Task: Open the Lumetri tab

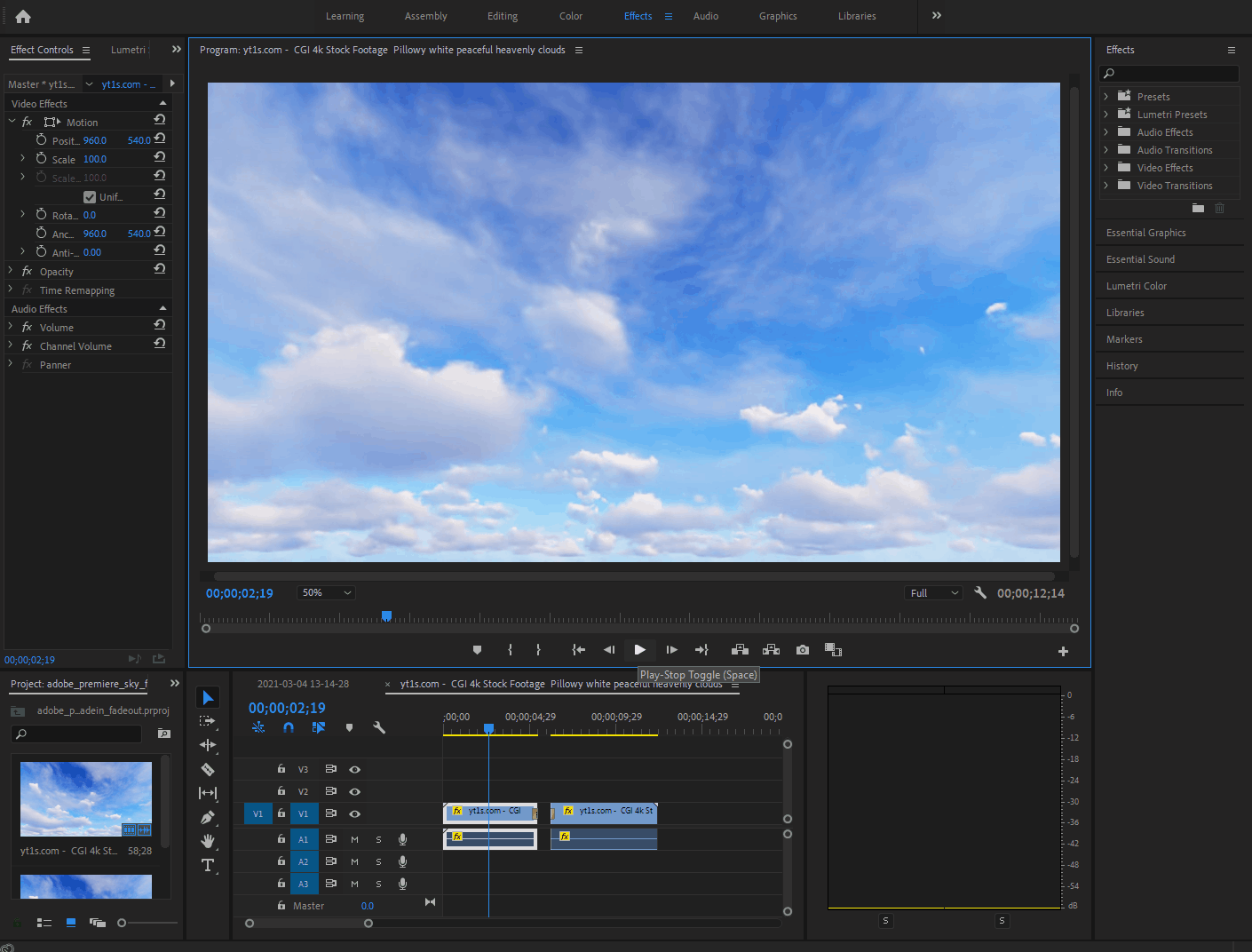Action: pos(128,50)
